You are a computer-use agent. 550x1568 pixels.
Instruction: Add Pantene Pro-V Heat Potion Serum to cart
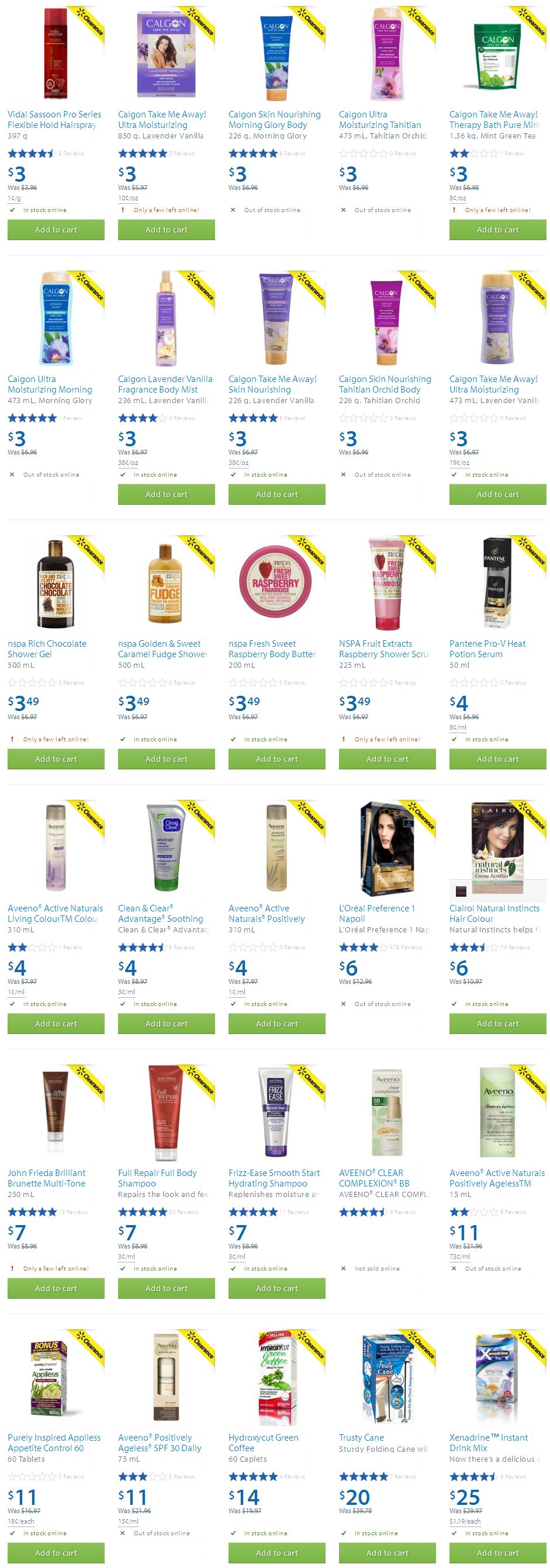coord(497,759)
